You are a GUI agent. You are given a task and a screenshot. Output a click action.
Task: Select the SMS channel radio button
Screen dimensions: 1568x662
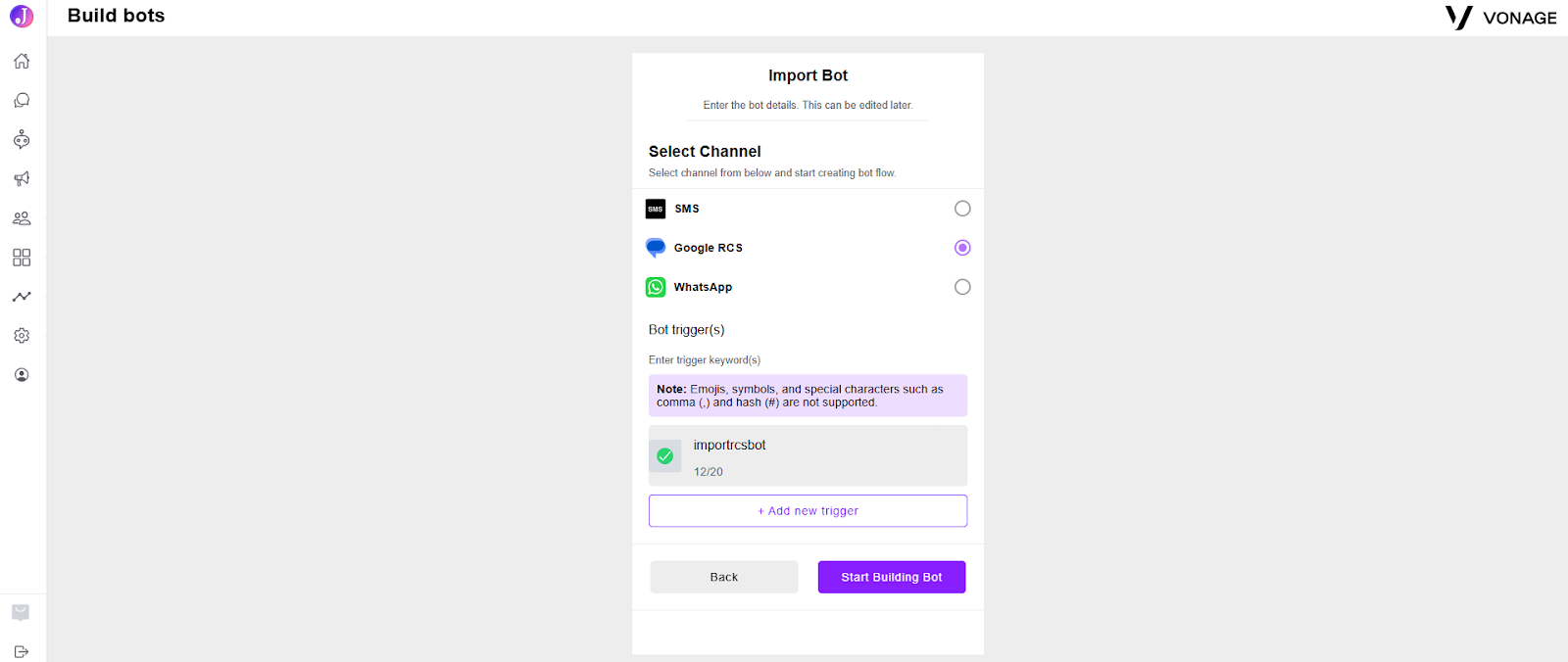962,209
